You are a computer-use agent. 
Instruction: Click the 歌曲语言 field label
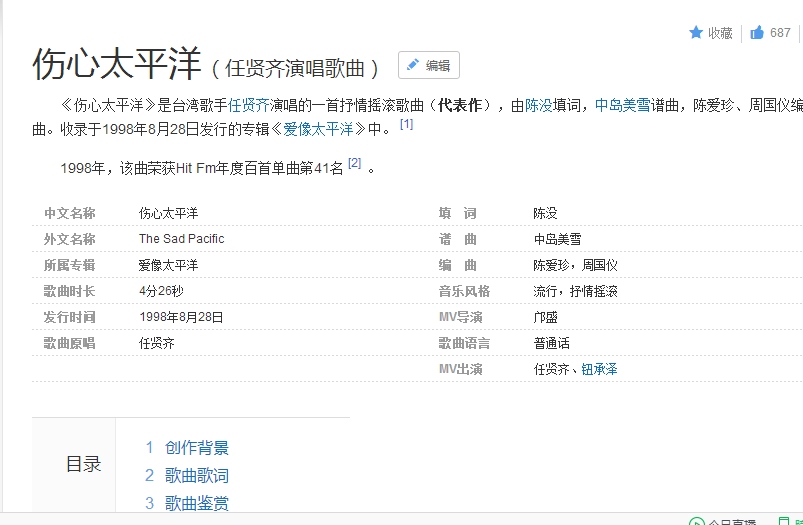pyautogui.click(x=464, y=343)
